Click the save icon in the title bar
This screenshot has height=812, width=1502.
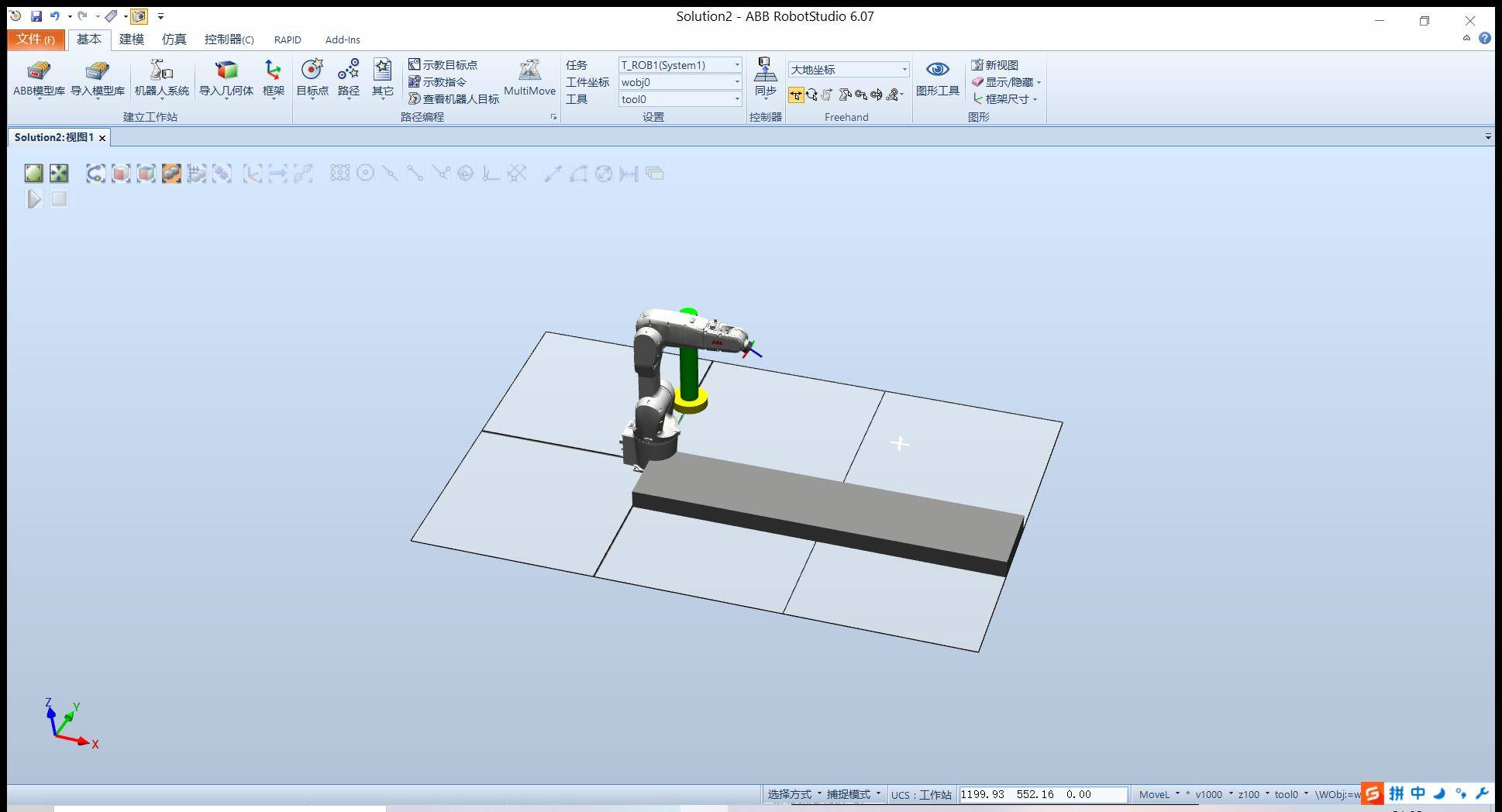36,15
